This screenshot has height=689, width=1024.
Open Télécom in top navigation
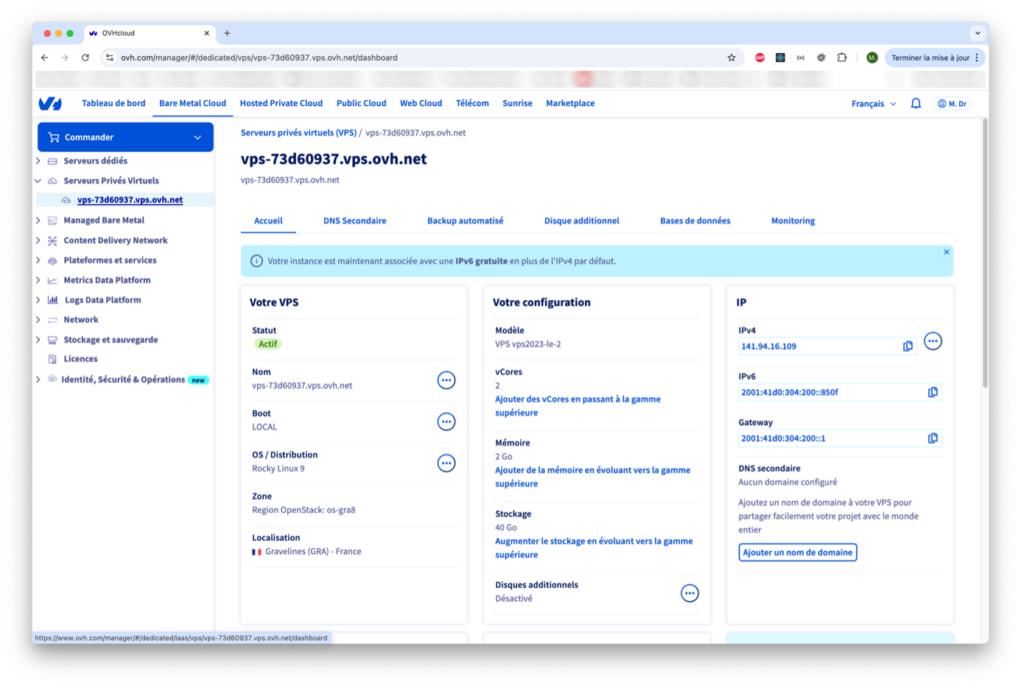click(472, 103)
